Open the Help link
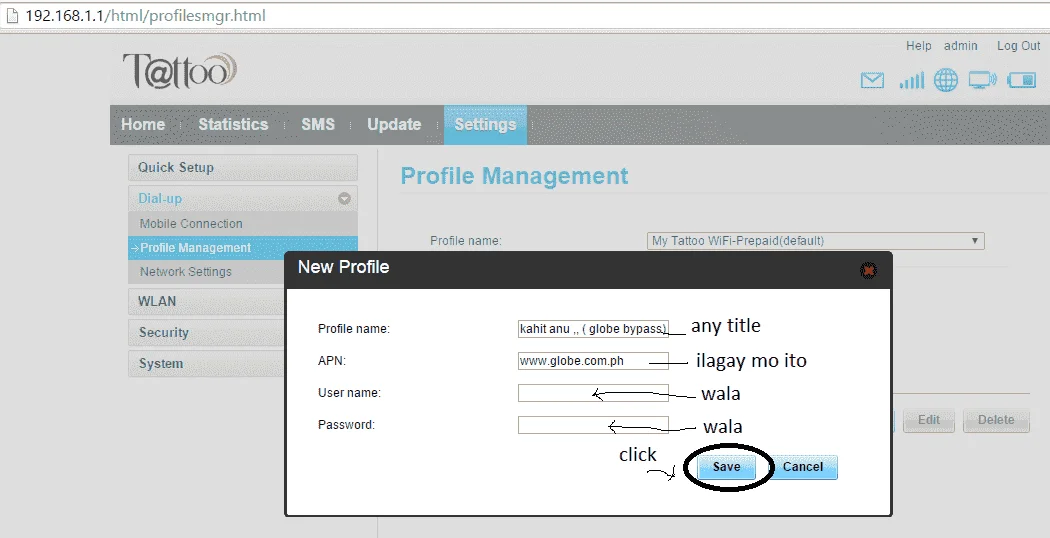 coord(919,46)
